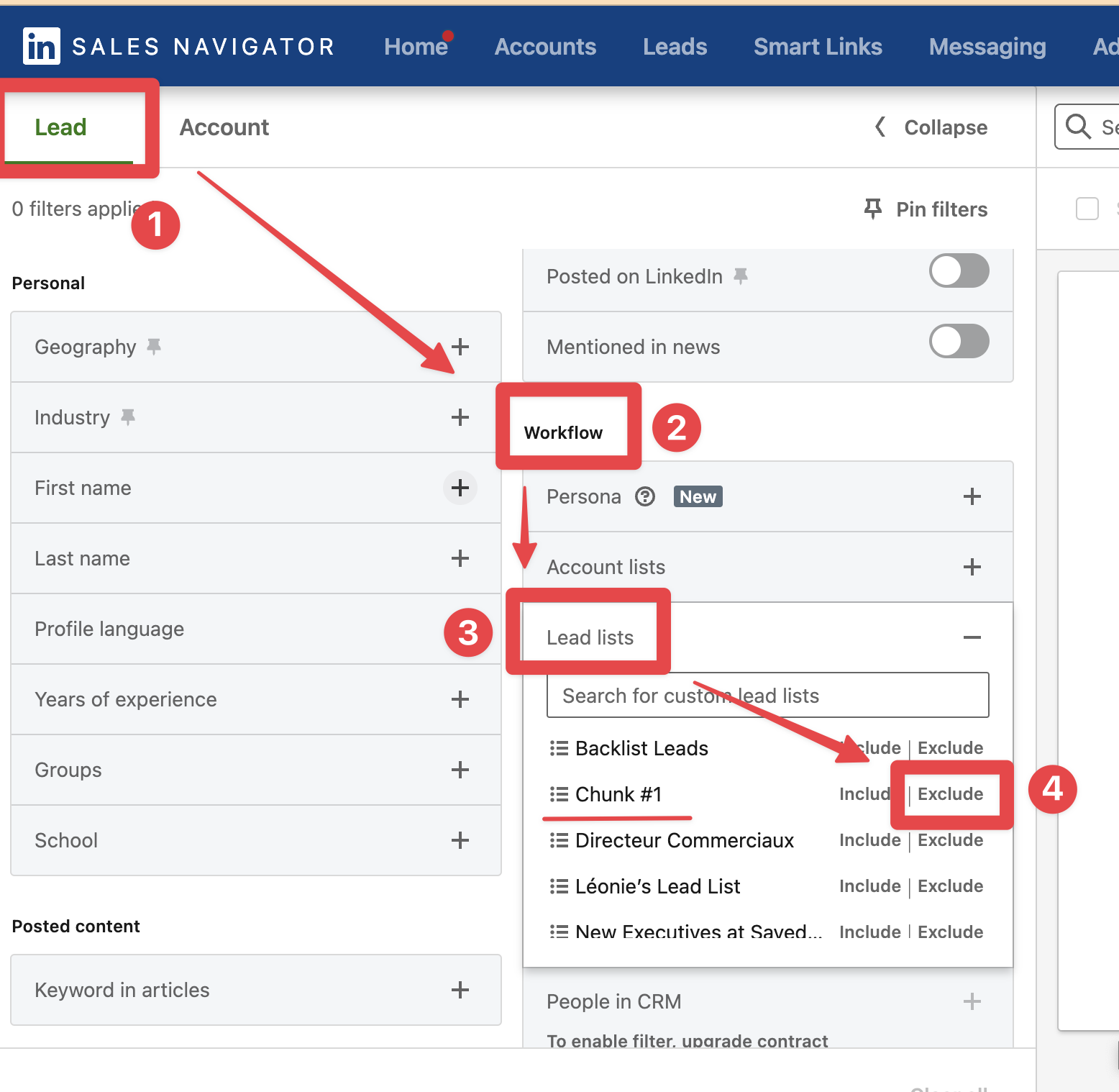Exclude the Directeur Commerciaux list
Screen dimensions: 1119x1092
[x=950, y=840]
